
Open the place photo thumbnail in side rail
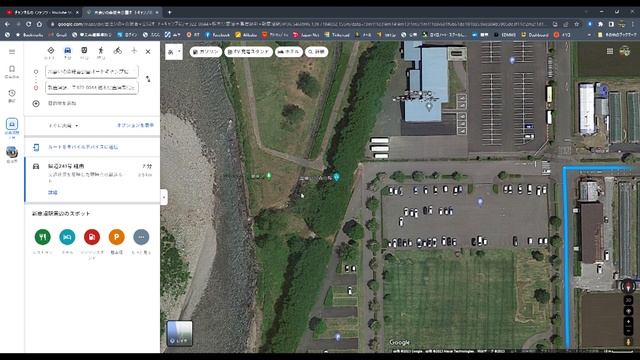point(12,155)
